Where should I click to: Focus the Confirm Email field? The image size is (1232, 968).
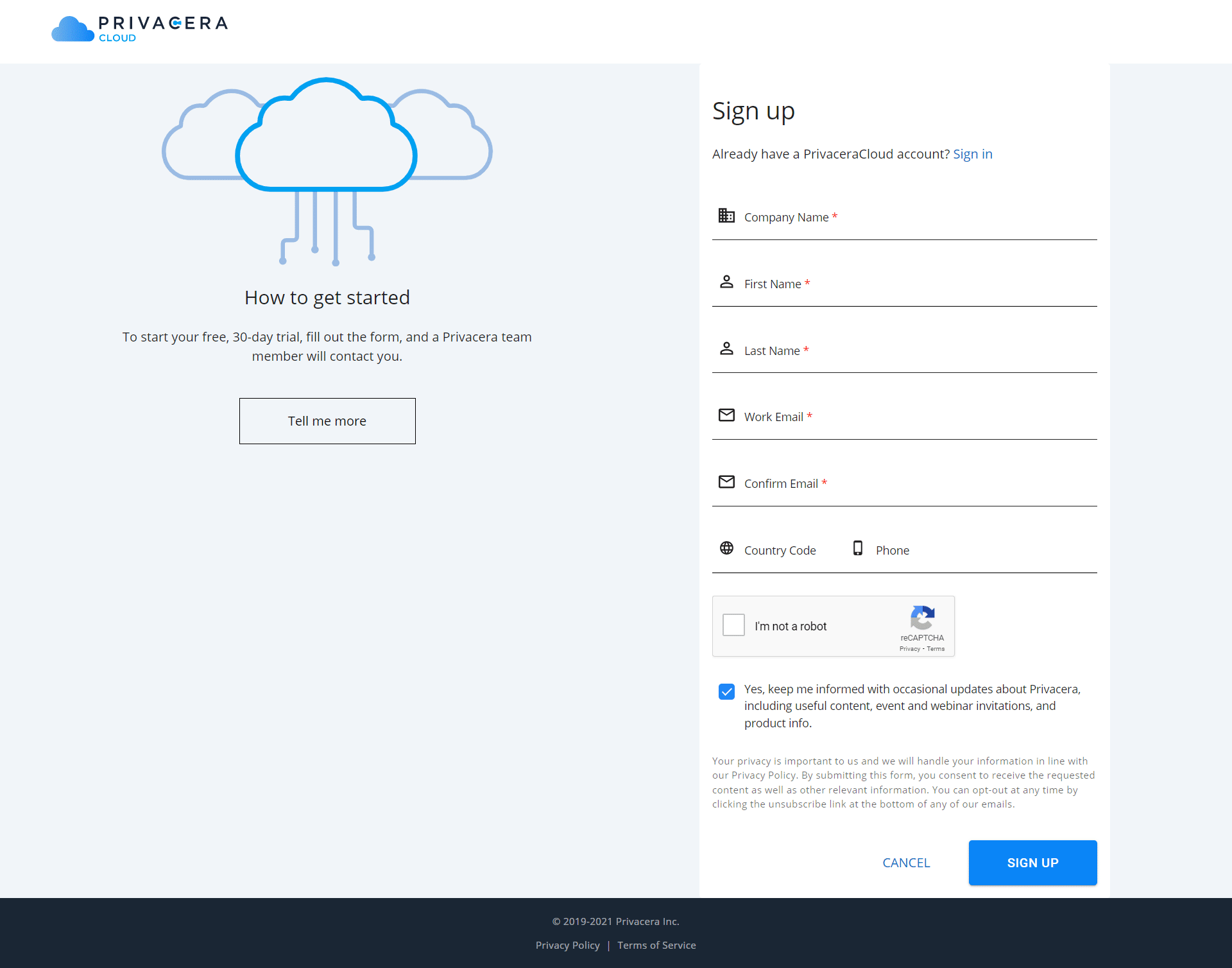(905, 484)
